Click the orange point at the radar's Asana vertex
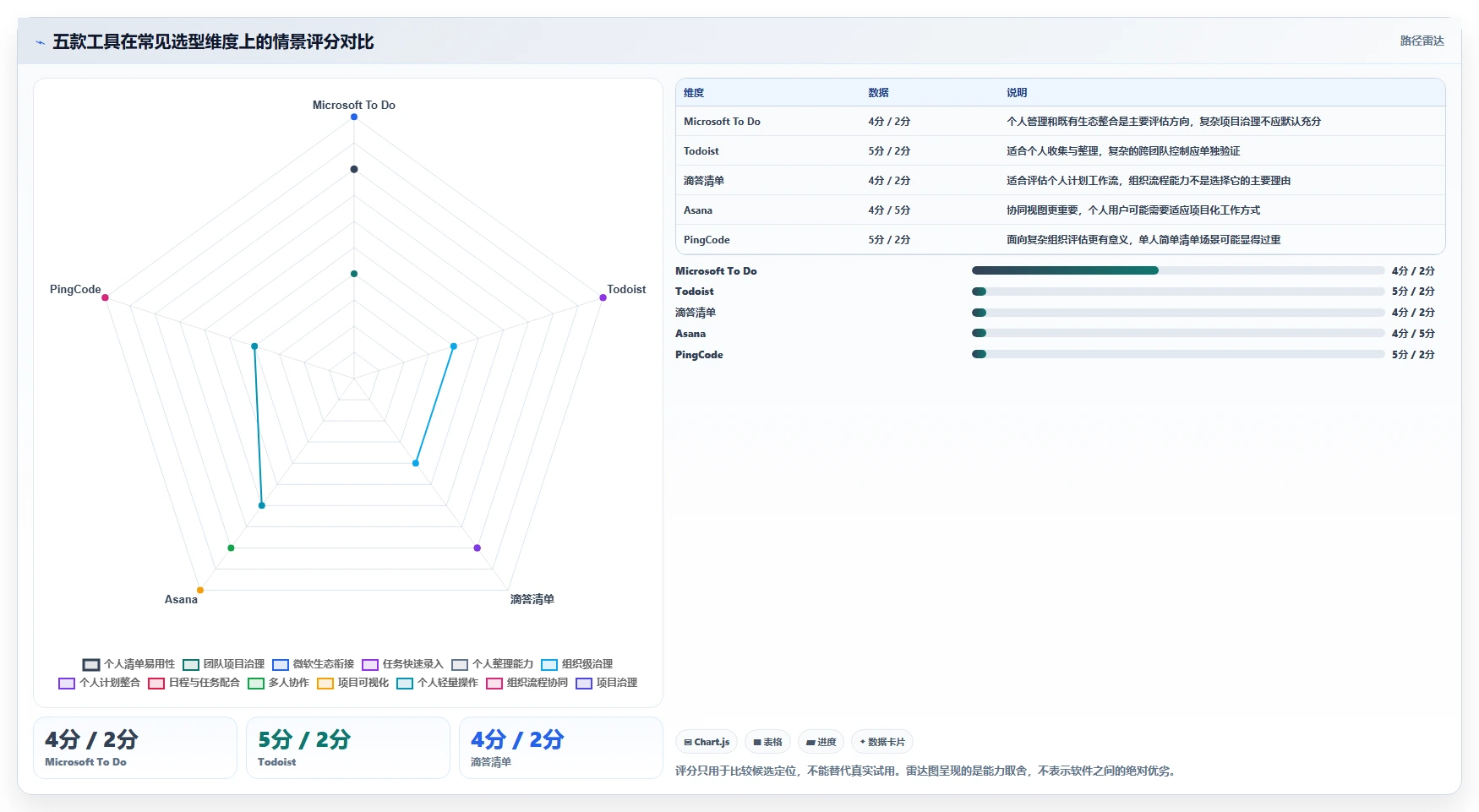1479x812 pixels. click(200, 590)
